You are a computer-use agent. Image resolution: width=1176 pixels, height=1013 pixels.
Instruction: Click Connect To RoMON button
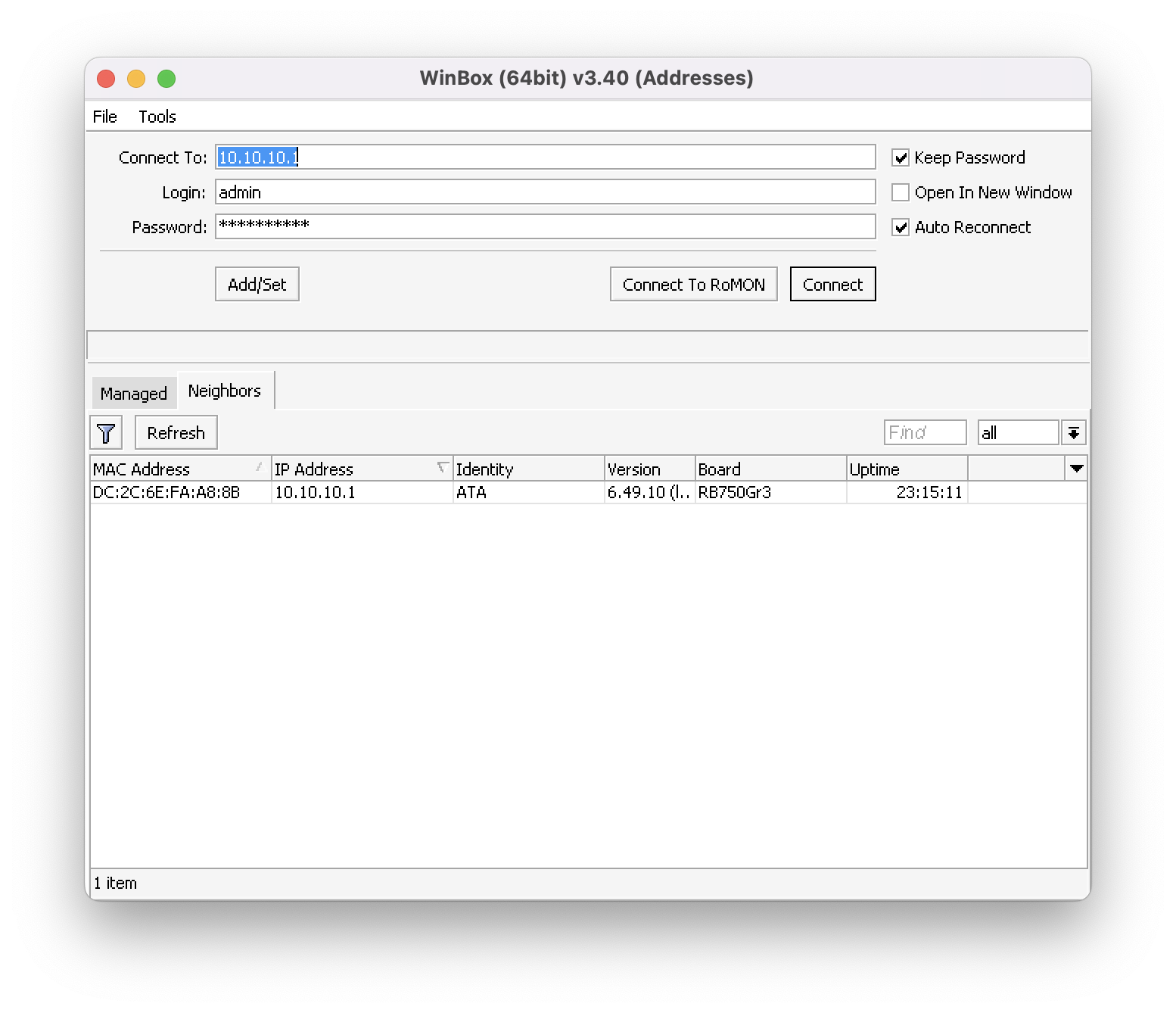point(694,284)
